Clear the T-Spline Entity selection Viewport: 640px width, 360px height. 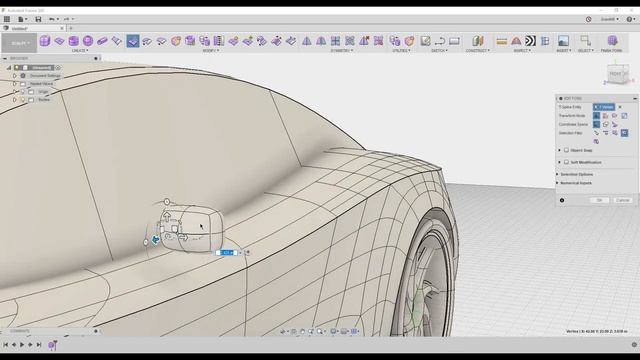click(x=620, y=107)
